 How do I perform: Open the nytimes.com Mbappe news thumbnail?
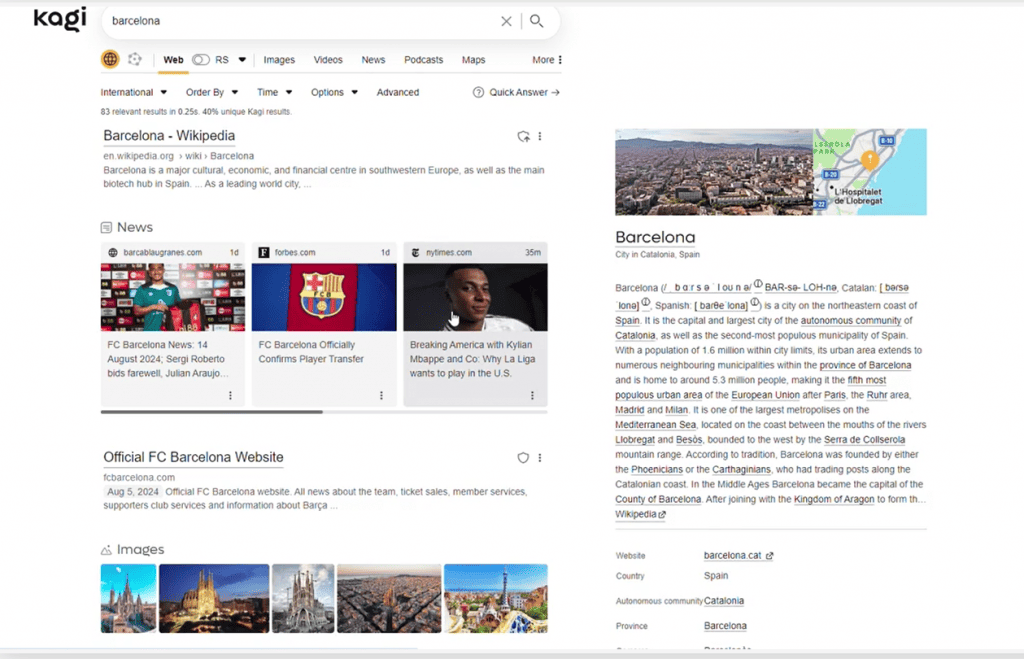475,297
